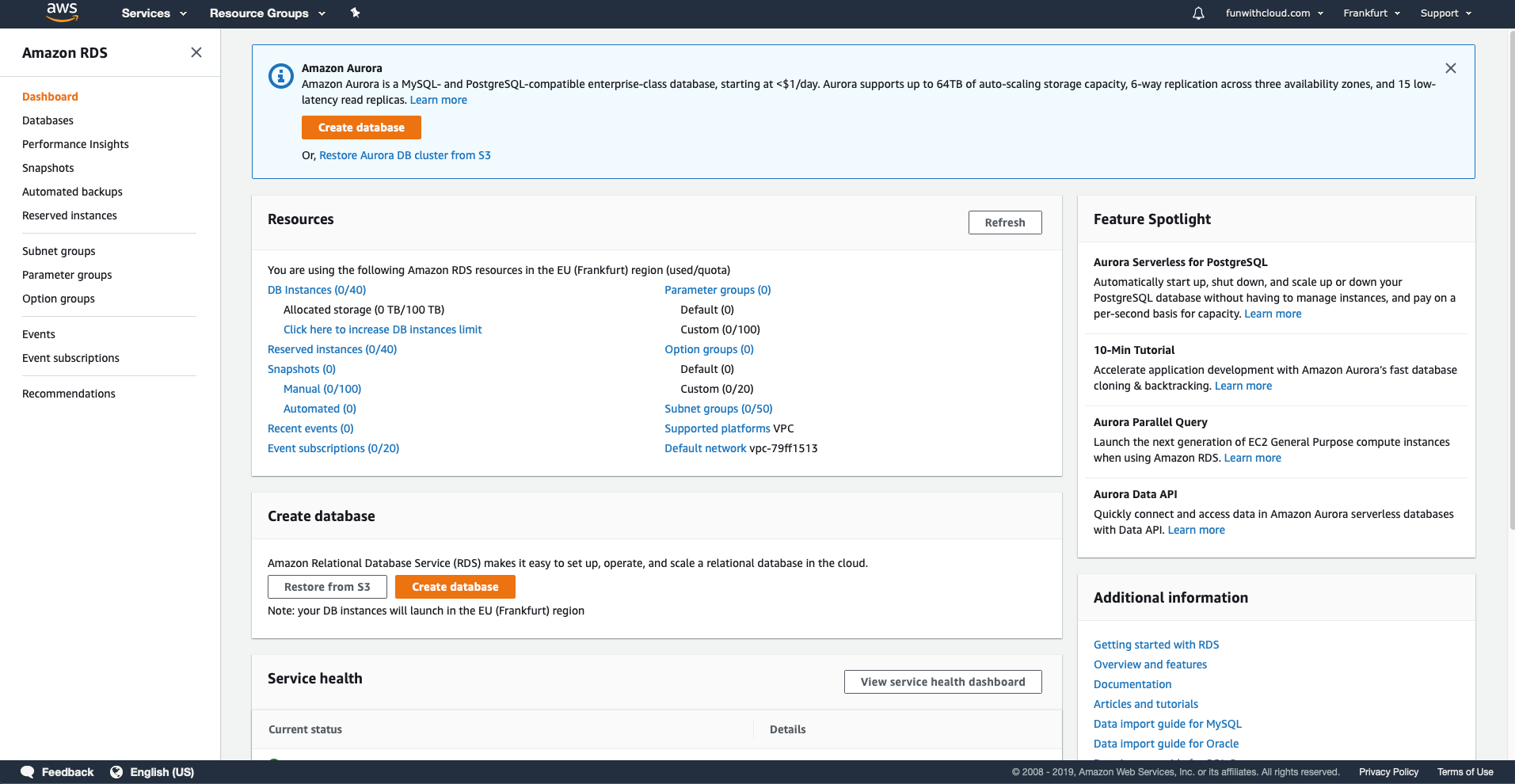
Task: Click Supported platforms link
Action: click(718, 428)
